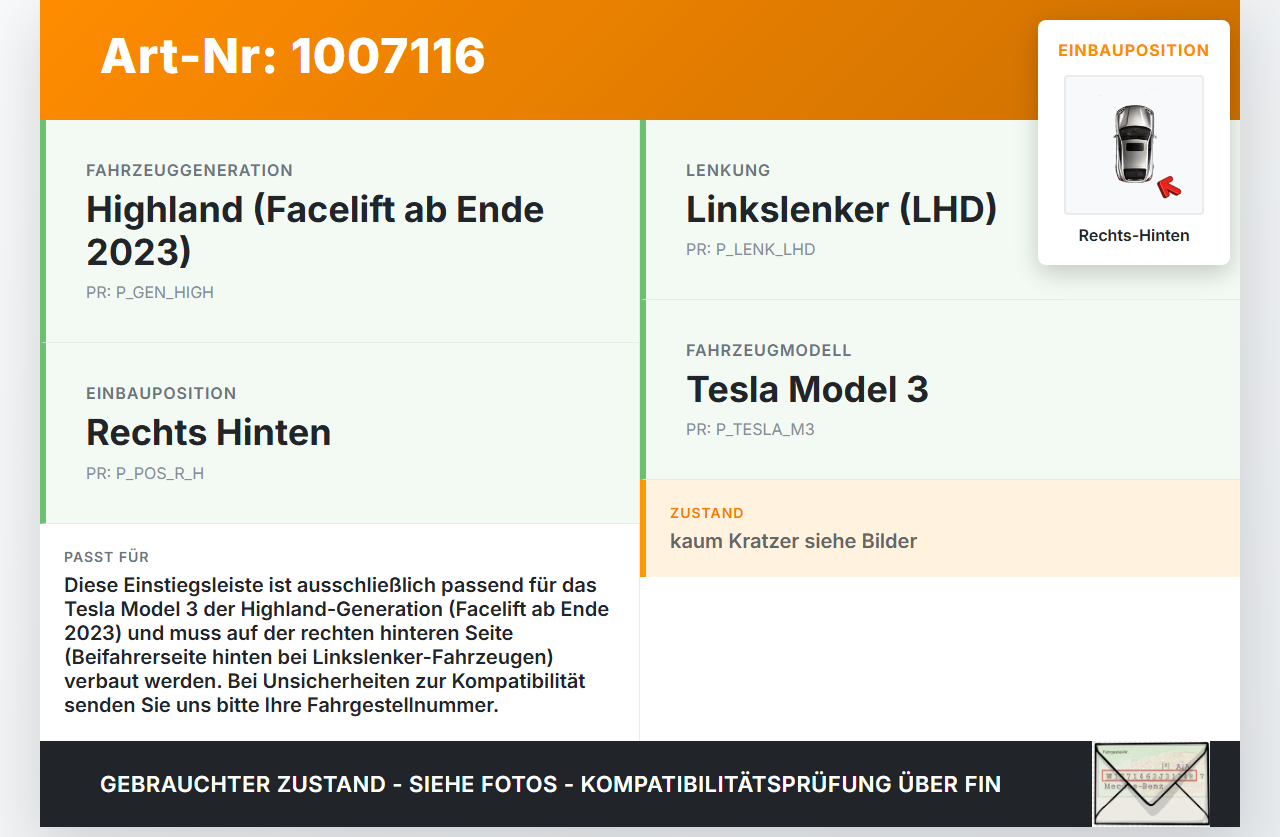Click the 'FAHRZEUGMODELL' label
The width and height of the screenshot is (1280, 837).
(769, 351)
